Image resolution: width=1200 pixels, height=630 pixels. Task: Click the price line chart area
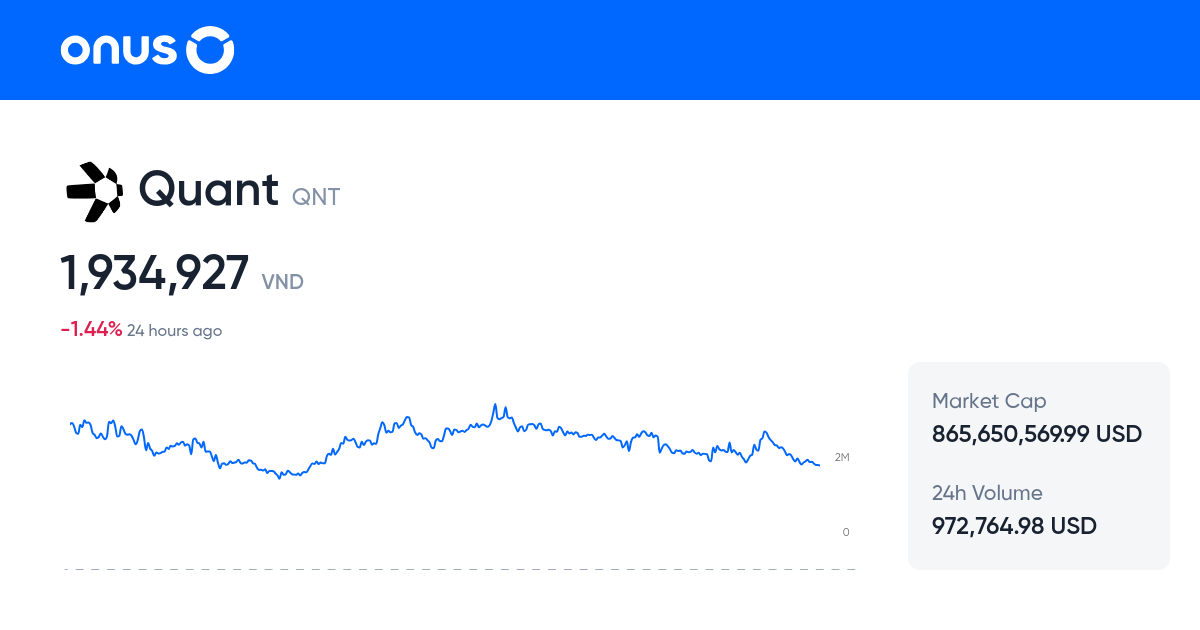(x=450, y=440)
